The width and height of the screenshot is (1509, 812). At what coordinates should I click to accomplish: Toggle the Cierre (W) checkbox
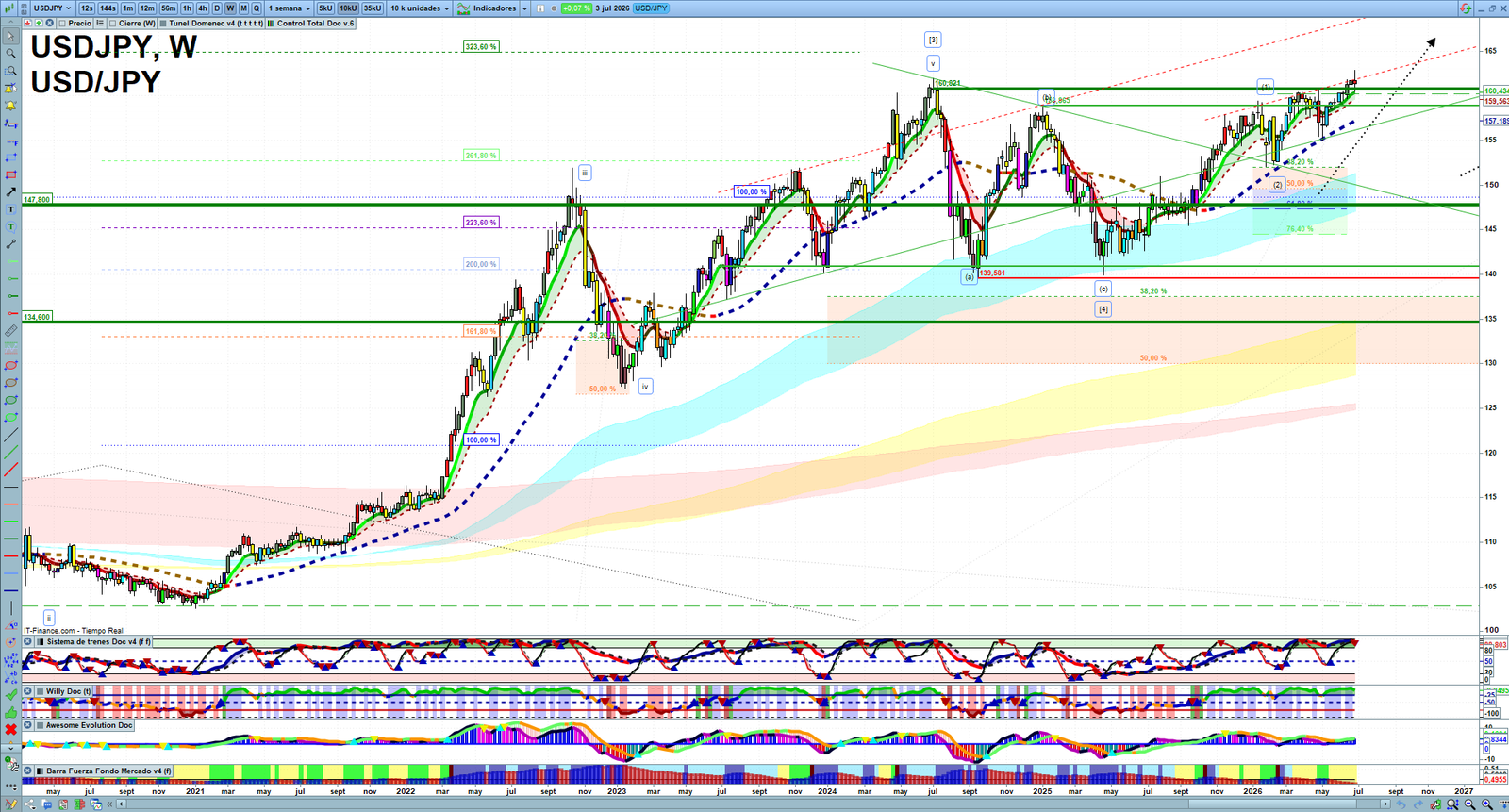[112, 23]
